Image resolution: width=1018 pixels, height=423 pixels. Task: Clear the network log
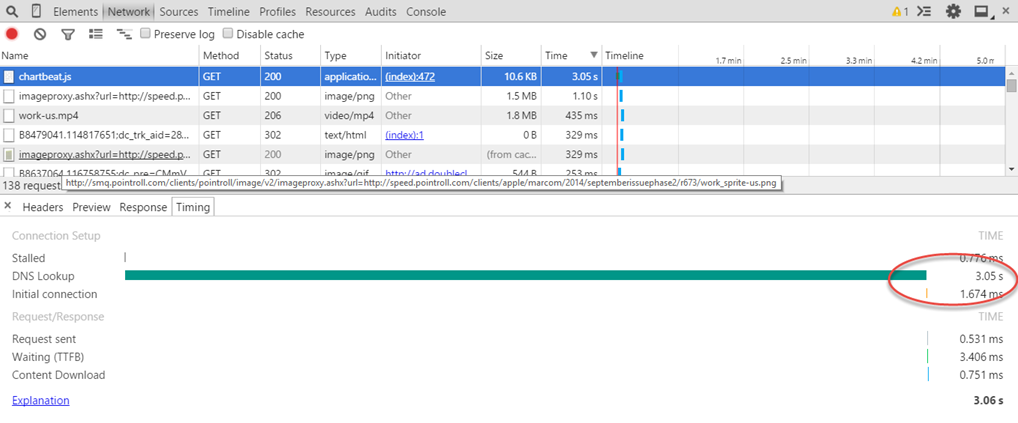pyautogui.click(x=40, y=34)
